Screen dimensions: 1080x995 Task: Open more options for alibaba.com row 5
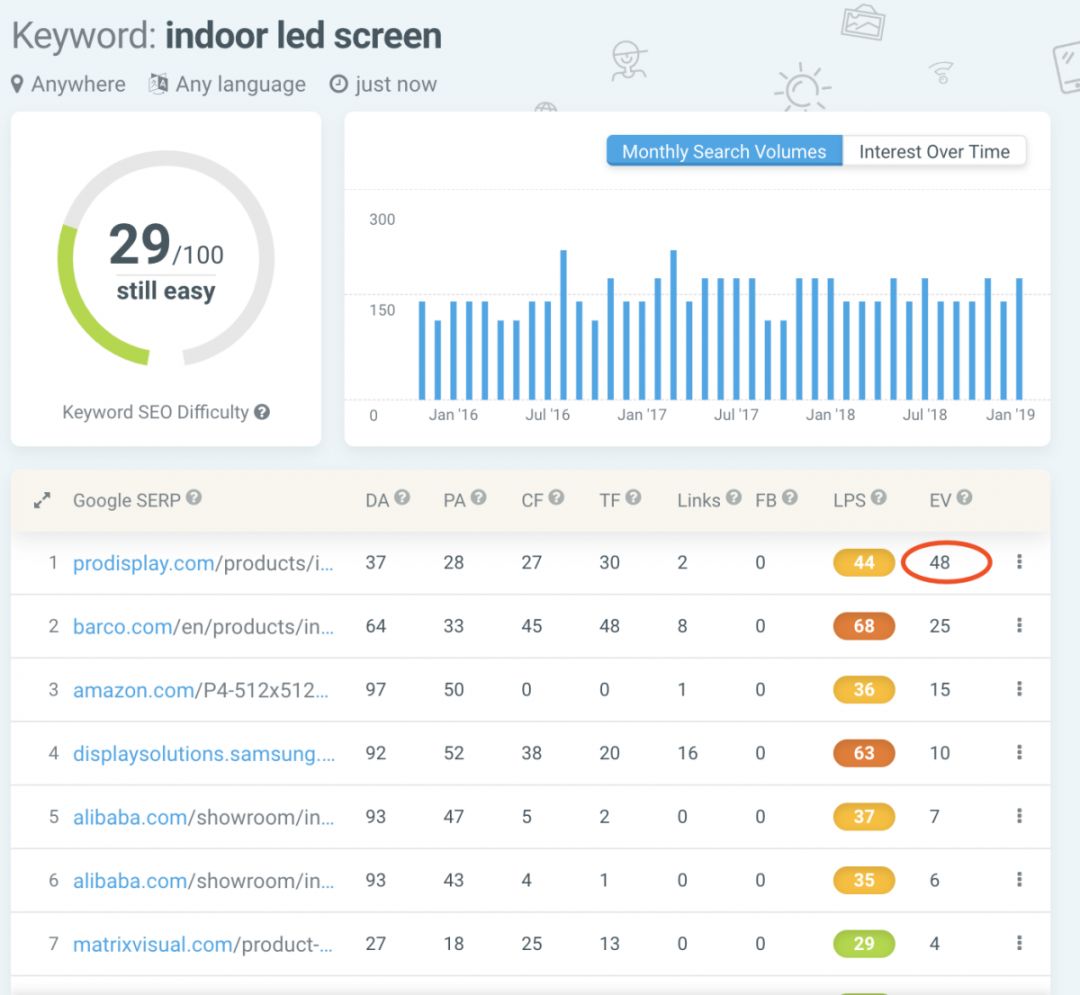(1019, 816)
